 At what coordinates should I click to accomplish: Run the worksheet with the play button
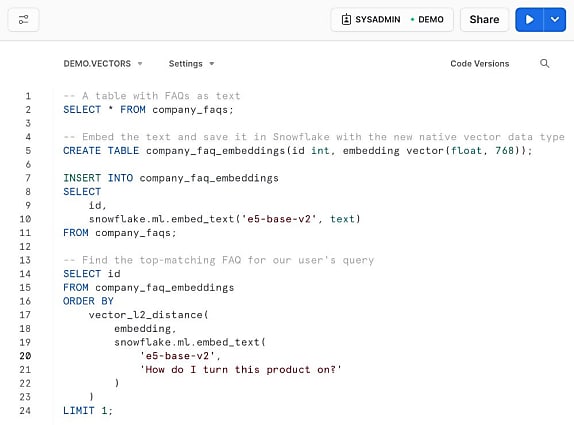529,19
